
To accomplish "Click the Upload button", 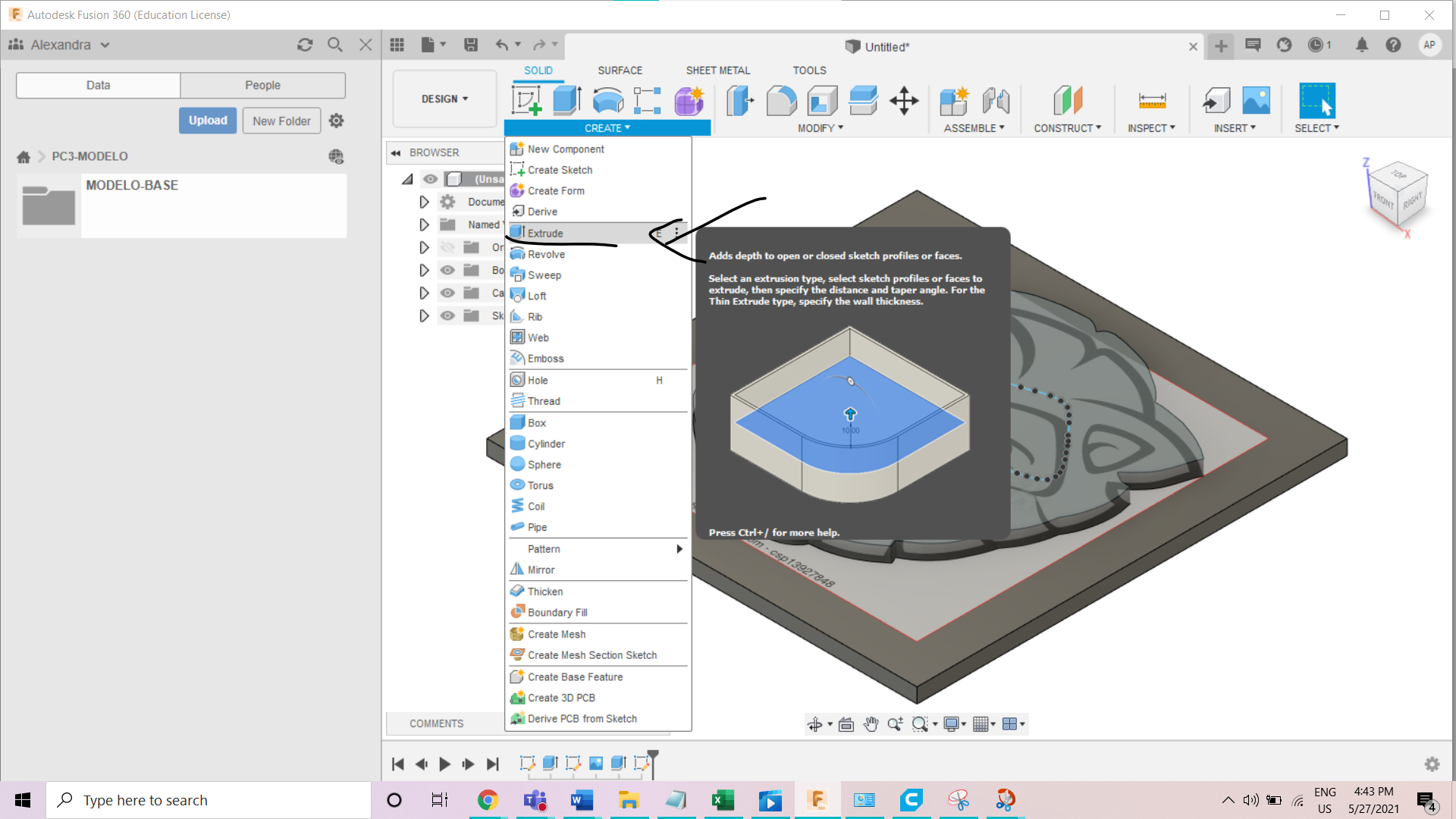I will (208, 121).
